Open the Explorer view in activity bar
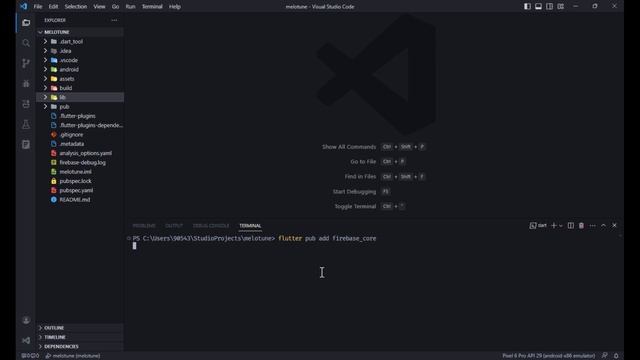This screenshot has width=640, height=360. click(x=26, y=23)
